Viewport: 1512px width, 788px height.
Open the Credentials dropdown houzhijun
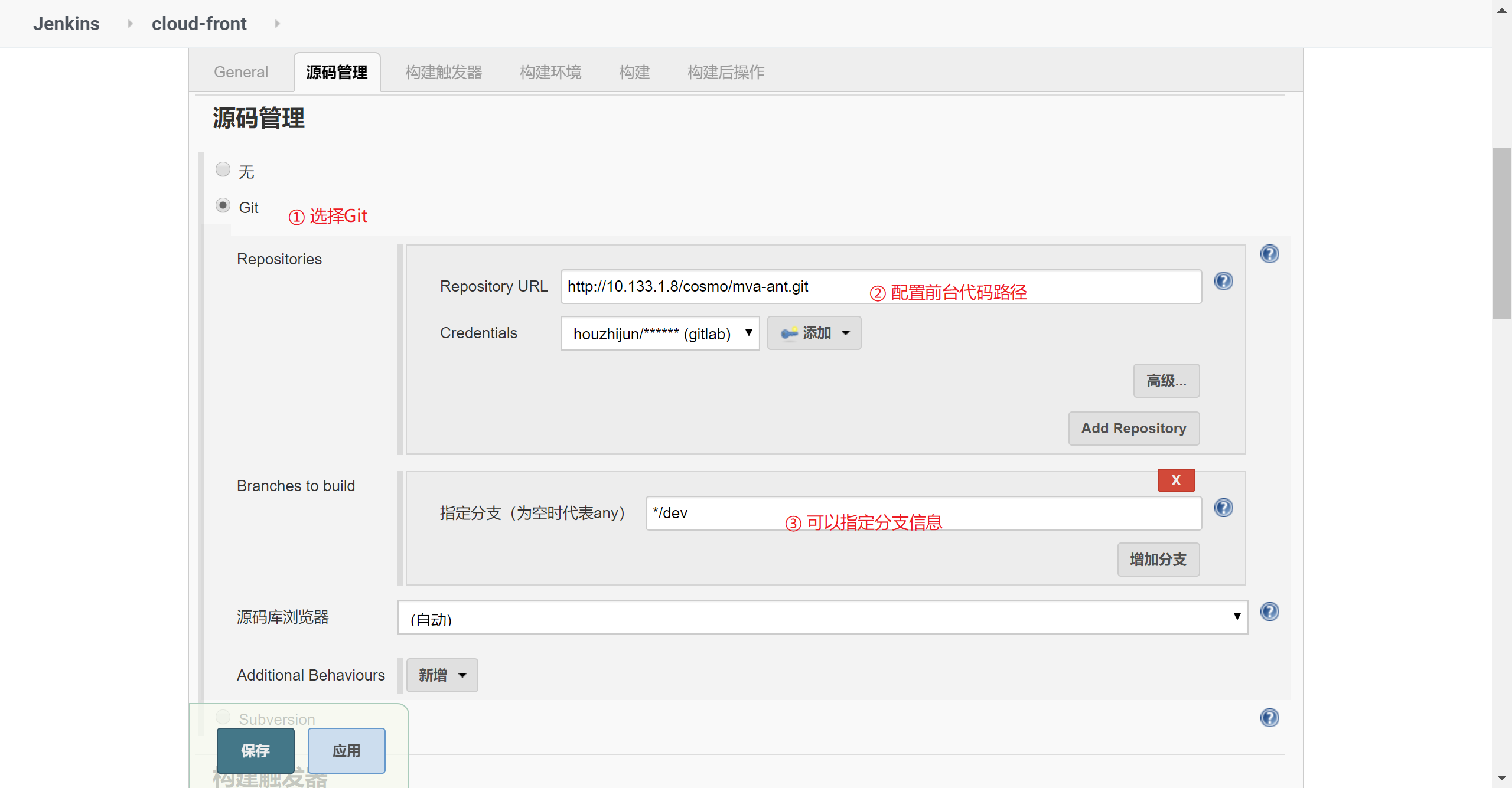pos(660,333)
